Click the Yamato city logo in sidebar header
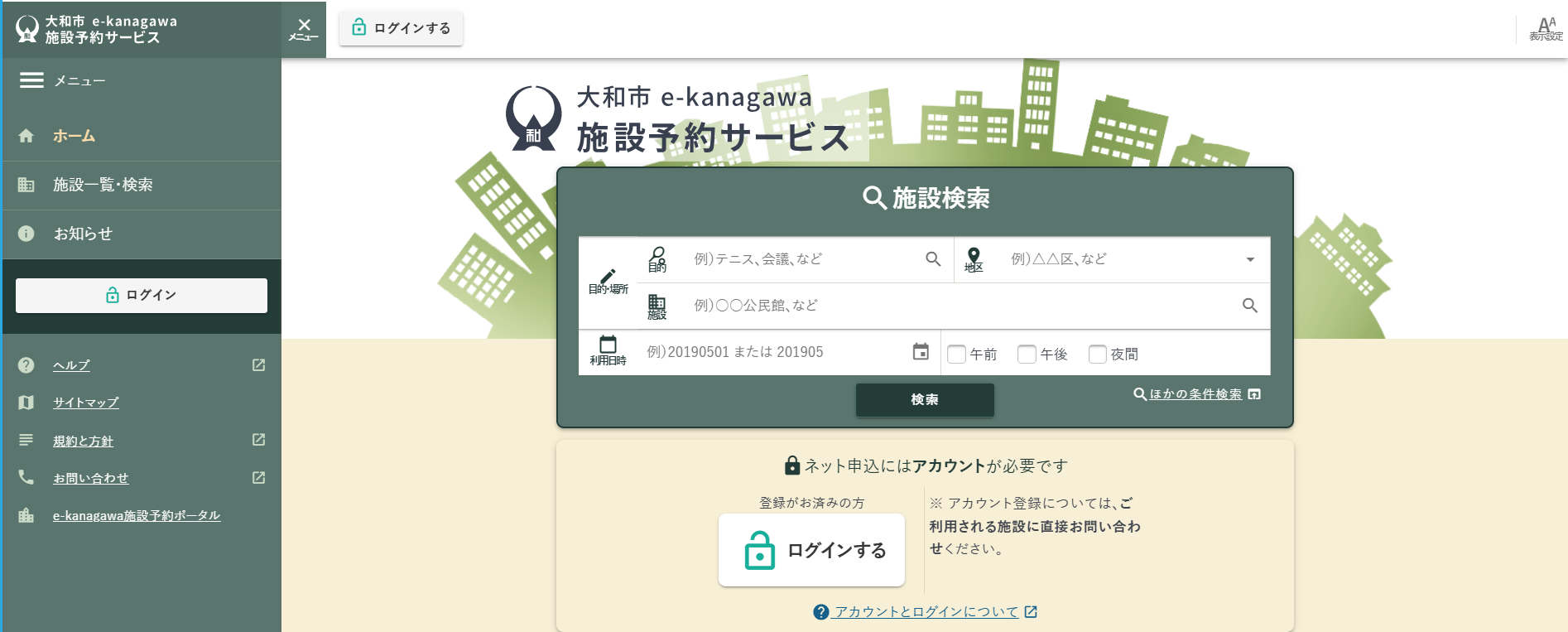The width and height of the screenshot is (1568, 632). tap(27, 29)
